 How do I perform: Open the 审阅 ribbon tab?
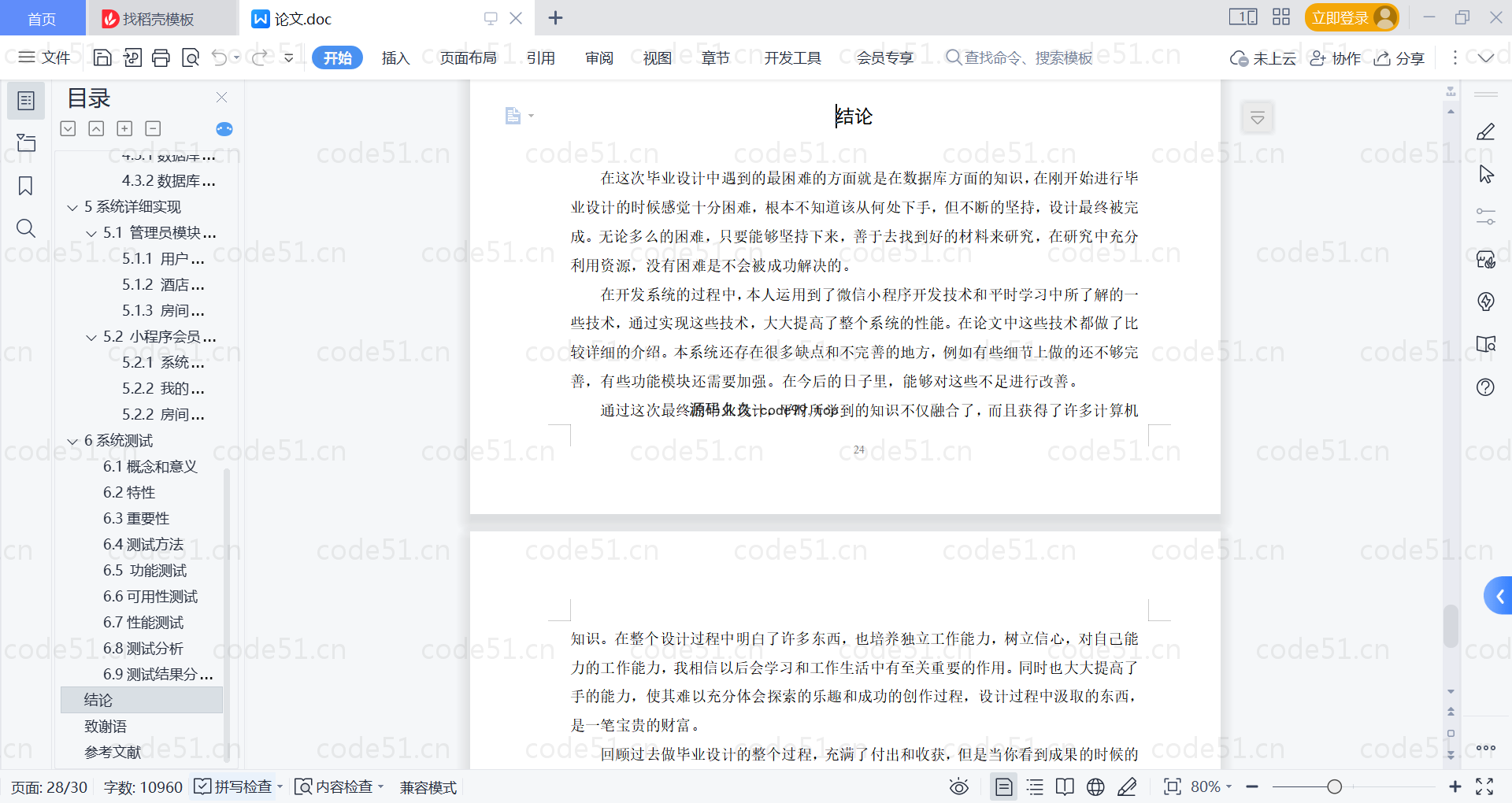598,57
